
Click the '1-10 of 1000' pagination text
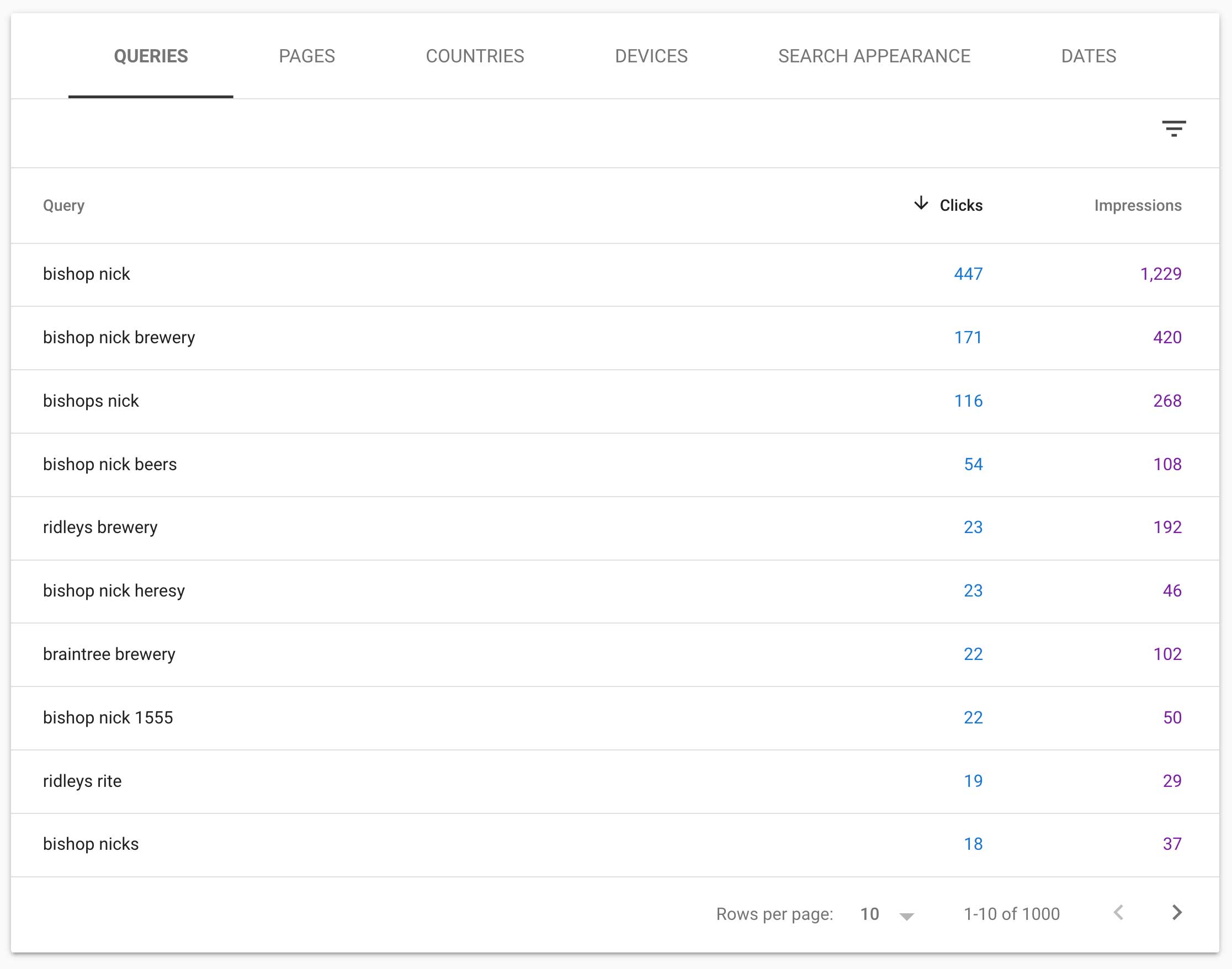(1011, 914)
